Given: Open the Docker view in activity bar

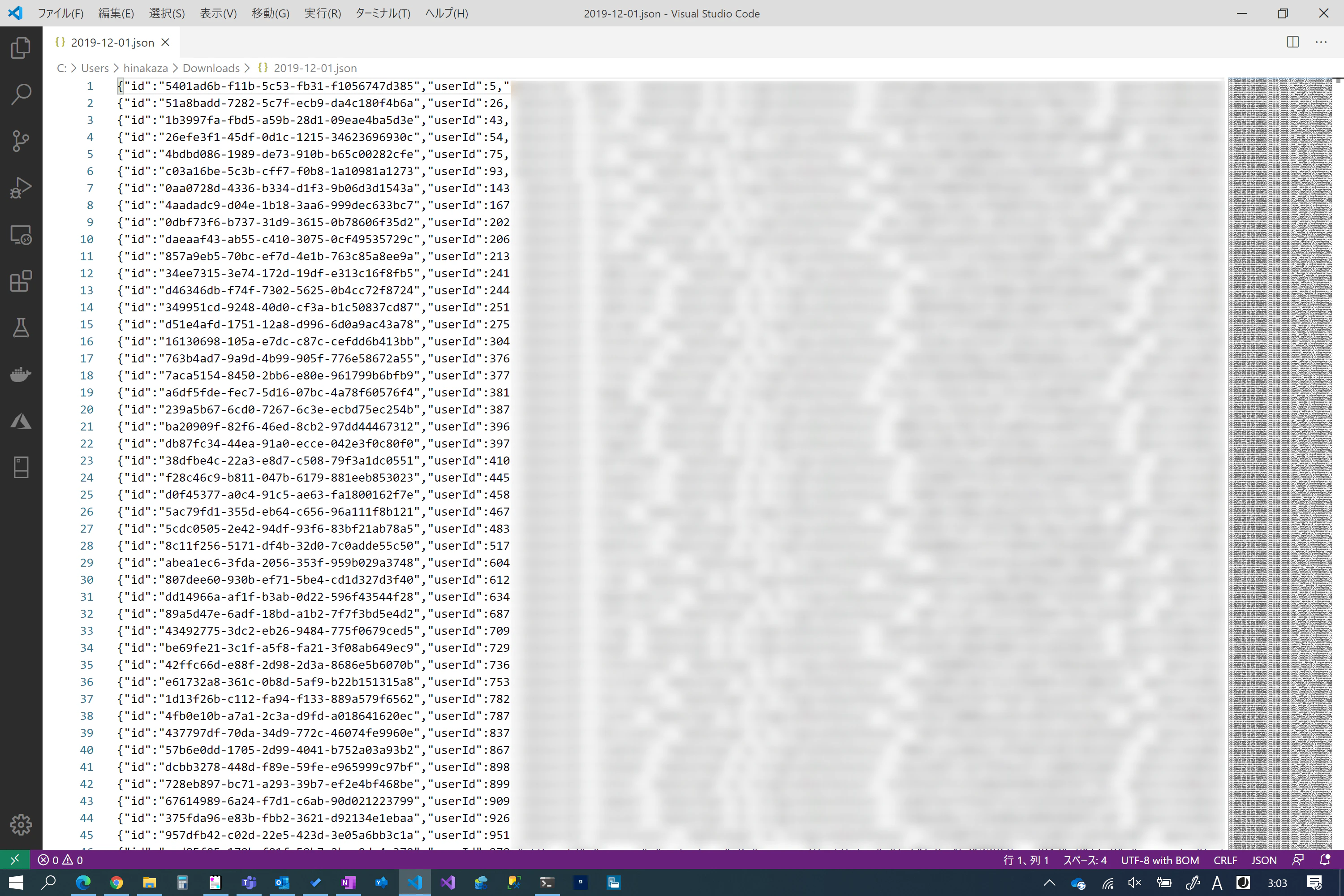Looking at the screenshot, I should tap(21, 374).
